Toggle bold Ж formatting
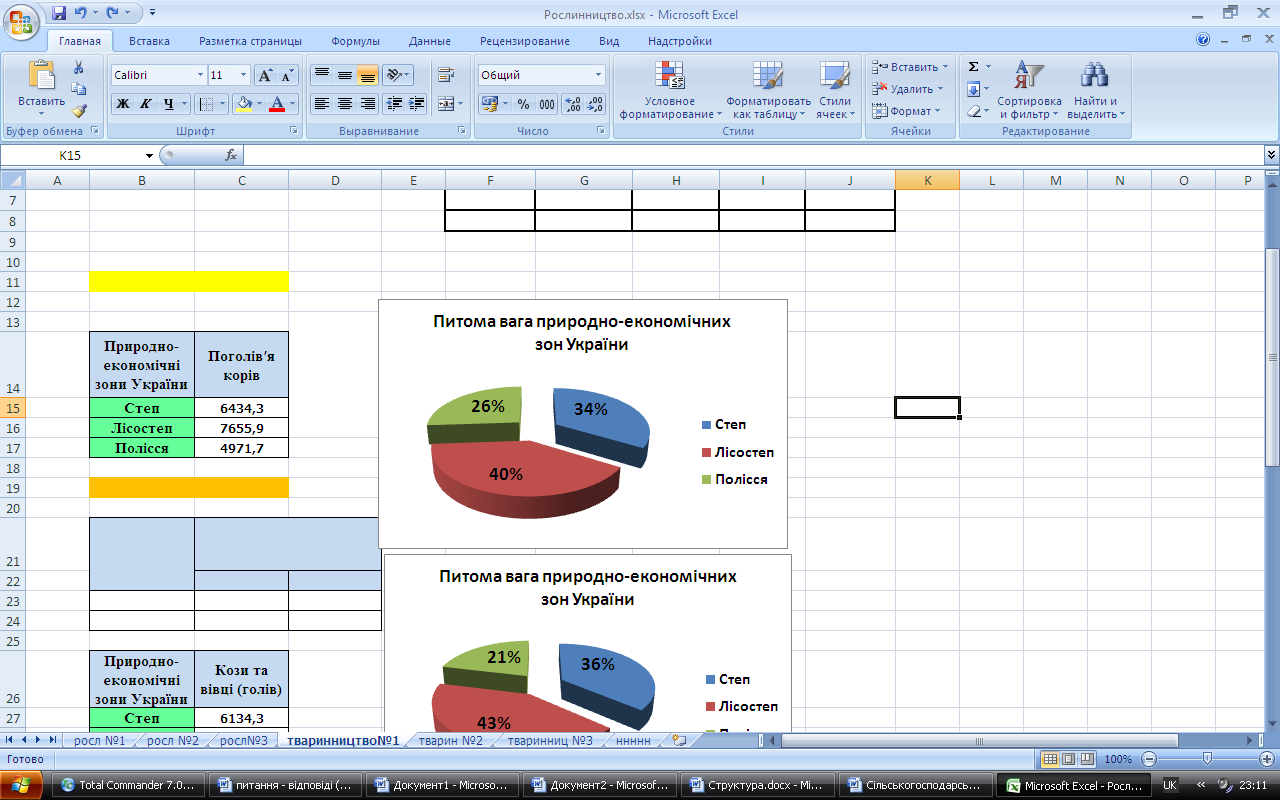The height and width of the screenshot is (800, 1280). 122,104
